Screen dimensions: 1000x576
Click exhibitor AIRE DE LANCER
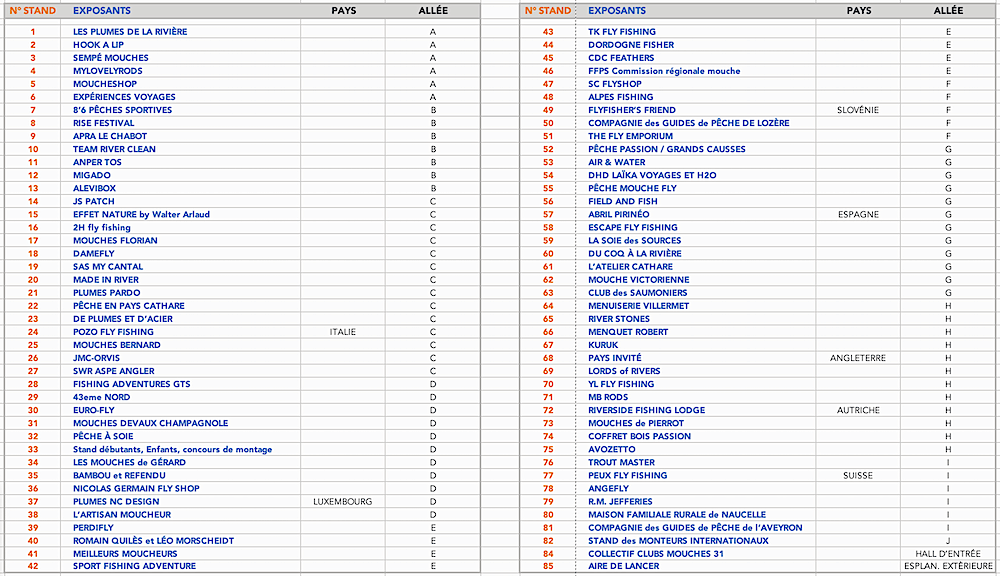tap(623, 567)
